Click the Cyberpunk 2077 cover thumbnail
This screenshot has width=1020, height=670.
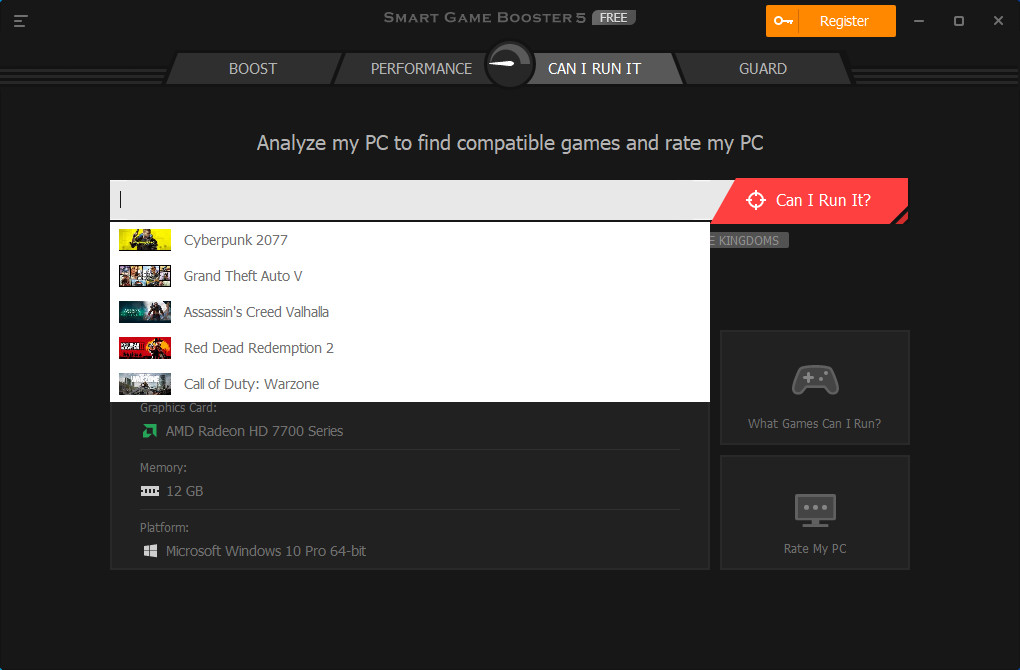144,239
